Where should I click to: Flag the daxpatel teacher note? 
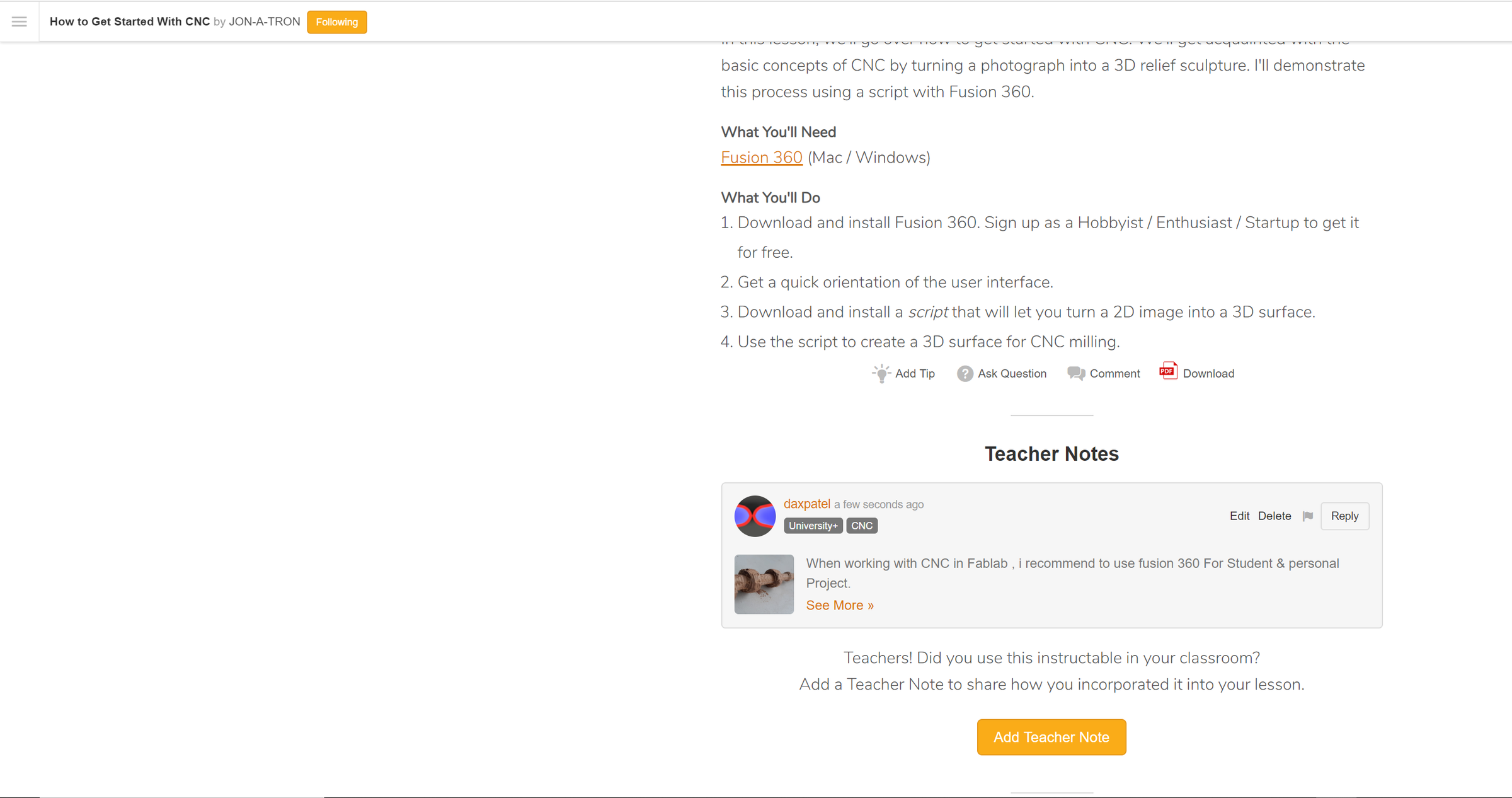tap(1308, 516)
